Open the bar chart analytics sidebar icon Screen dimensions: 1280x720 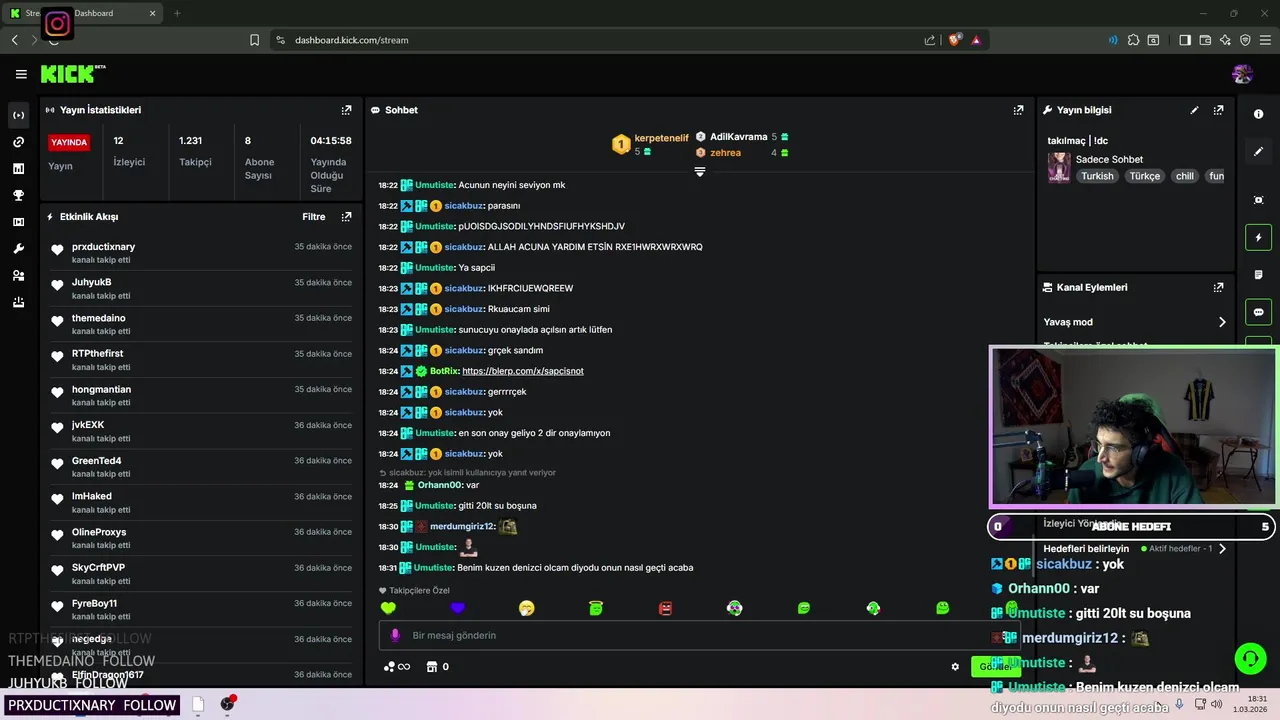coord(18,169)
